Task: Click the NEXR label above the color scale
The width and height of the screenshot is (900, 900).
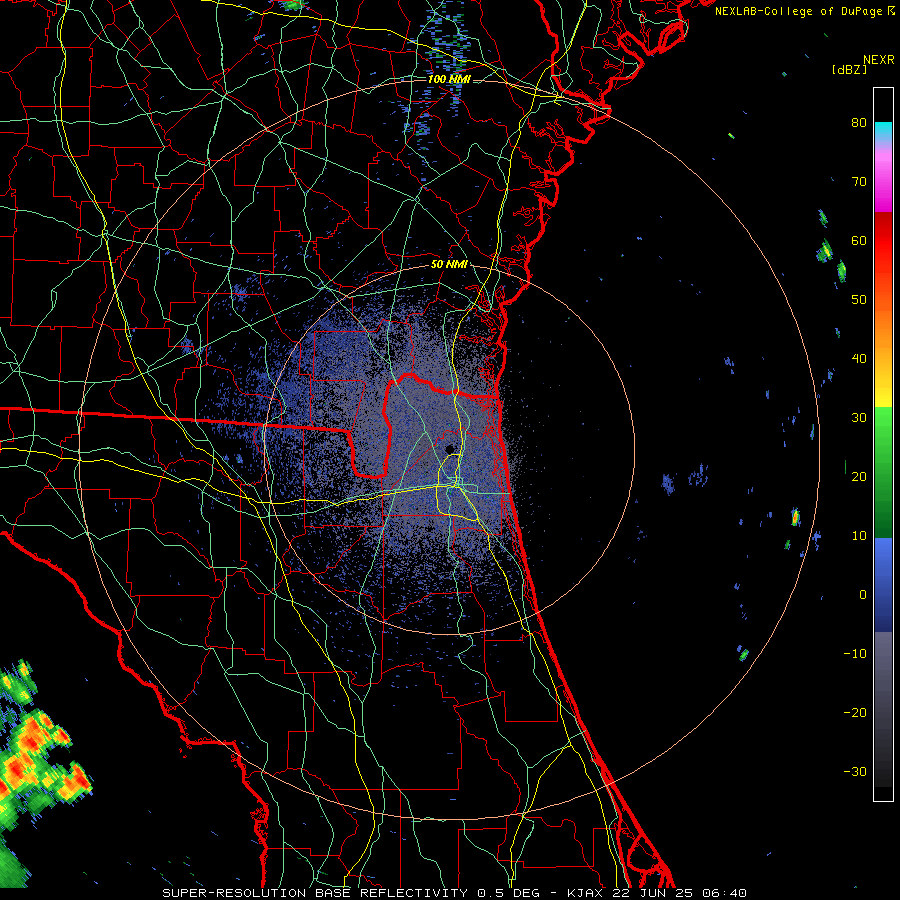Action: click(879, 60)
